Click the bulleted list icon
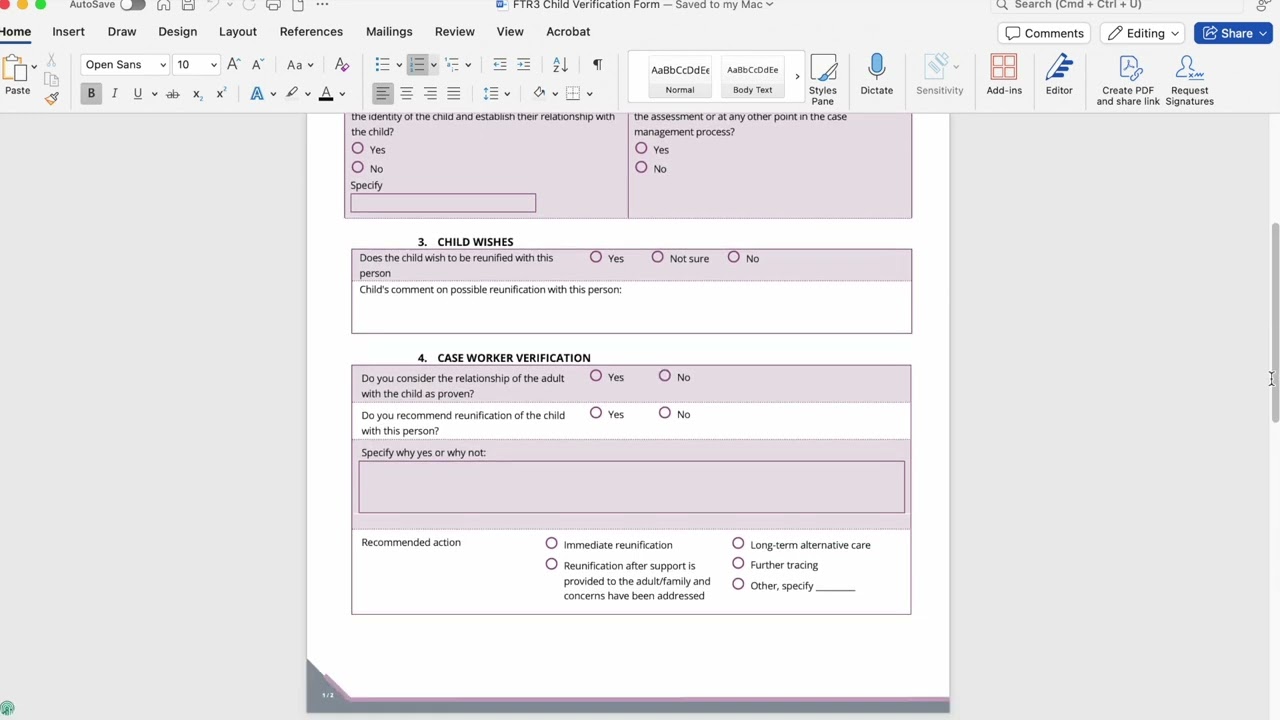The width and height of the screenshot is (1280, 720). pyautogui.click(x=382, y=64)
